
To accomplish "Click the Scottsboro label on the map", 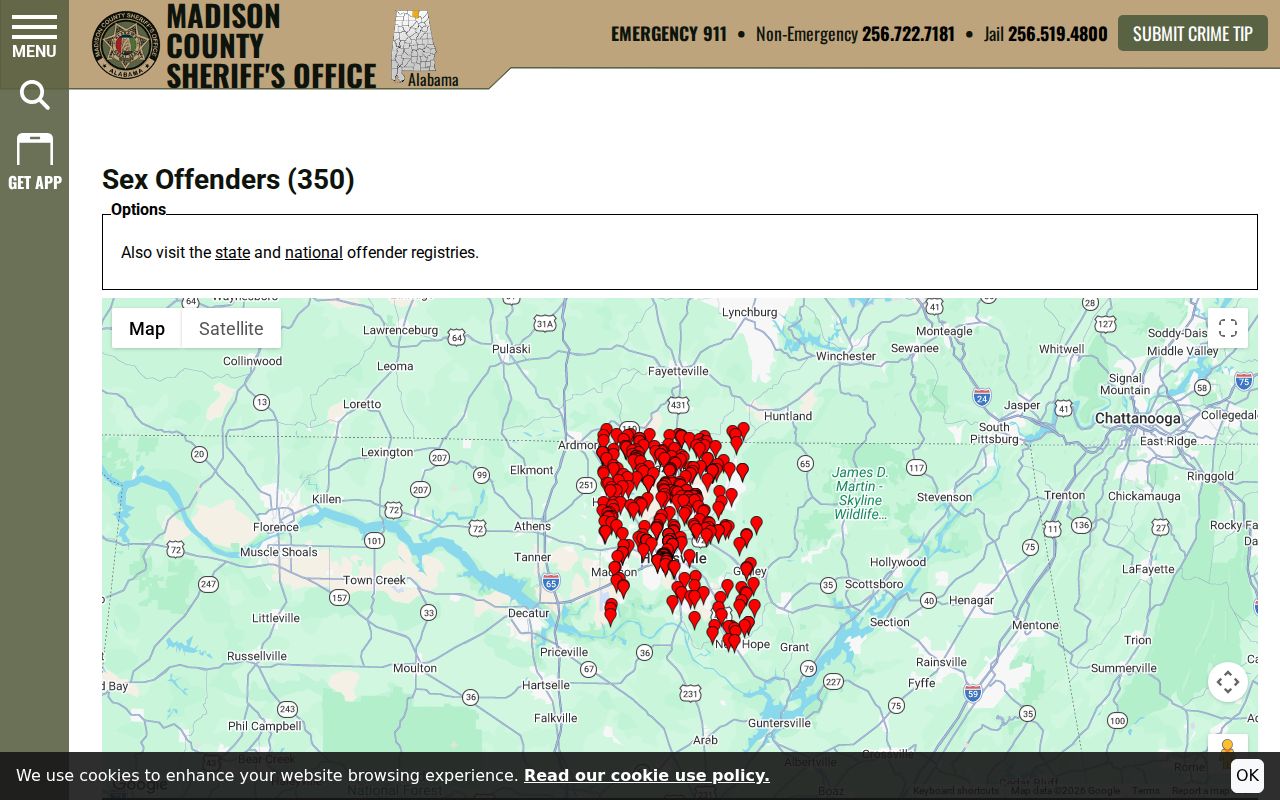I will click(874, 584).
